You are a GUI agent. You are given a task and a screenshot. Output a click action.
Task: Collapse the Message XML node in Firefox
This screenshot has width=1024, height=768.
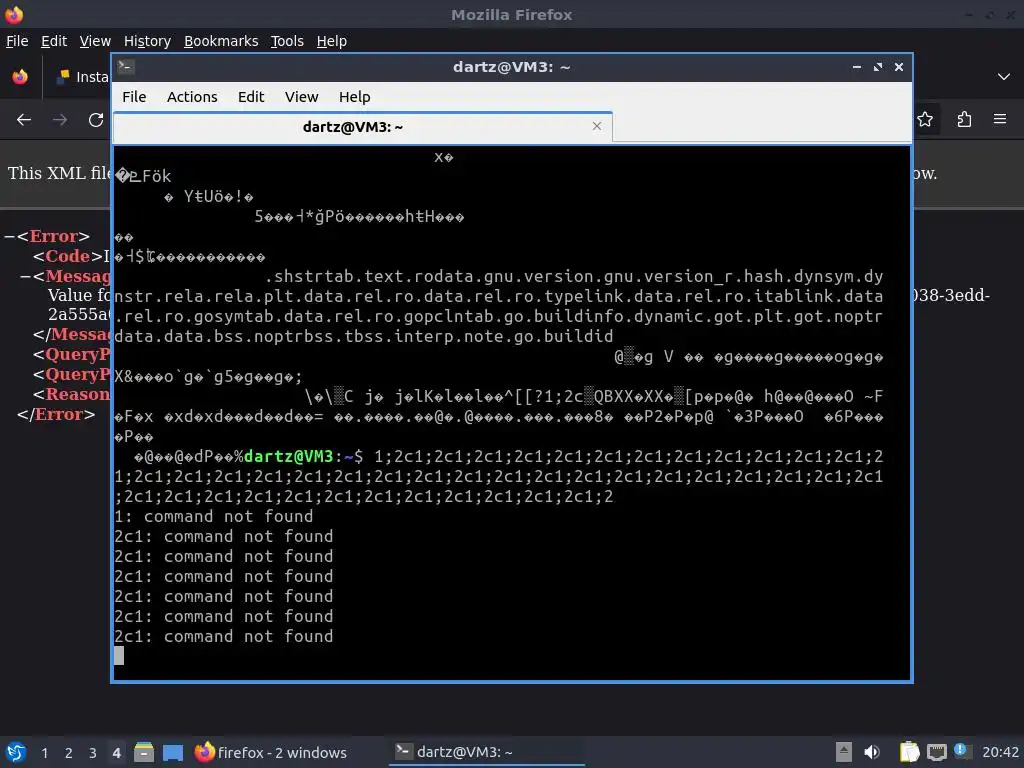25,276
